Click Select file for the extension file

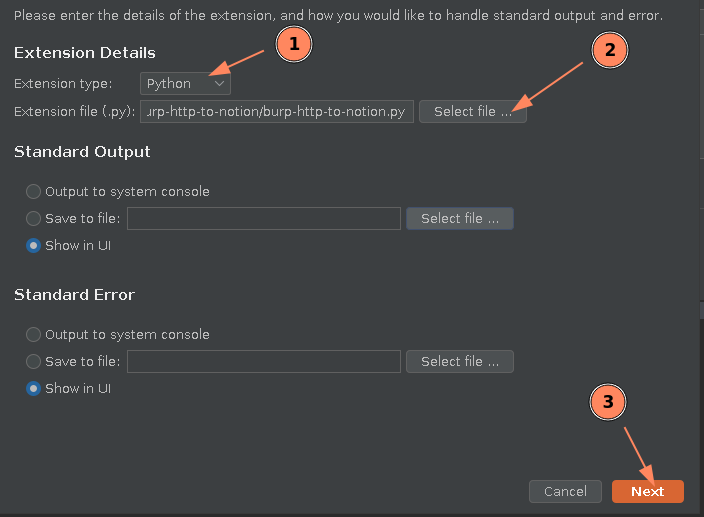(472, 112)
